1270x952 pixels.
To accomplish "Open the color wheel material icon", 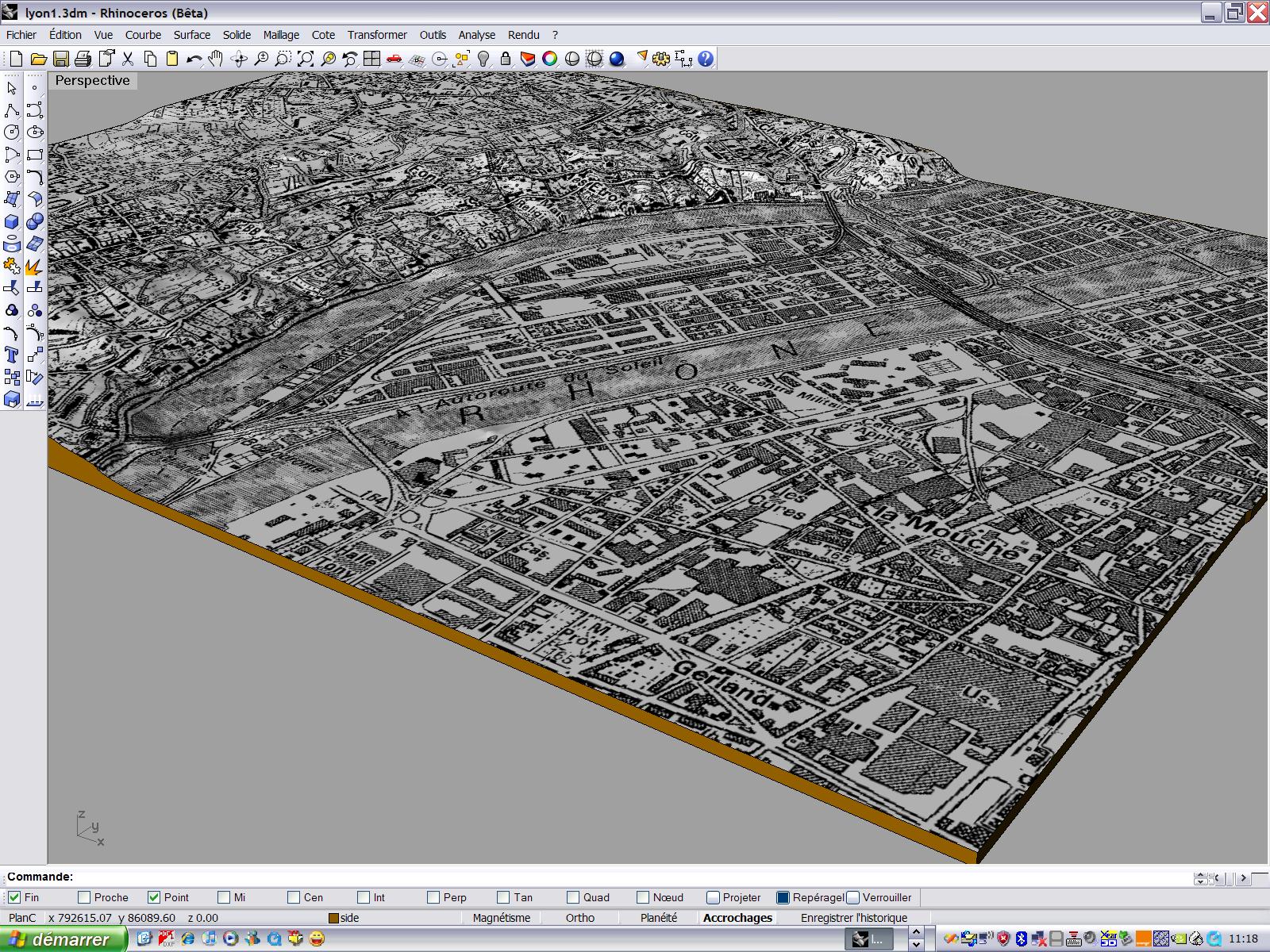I will [549, 59].
